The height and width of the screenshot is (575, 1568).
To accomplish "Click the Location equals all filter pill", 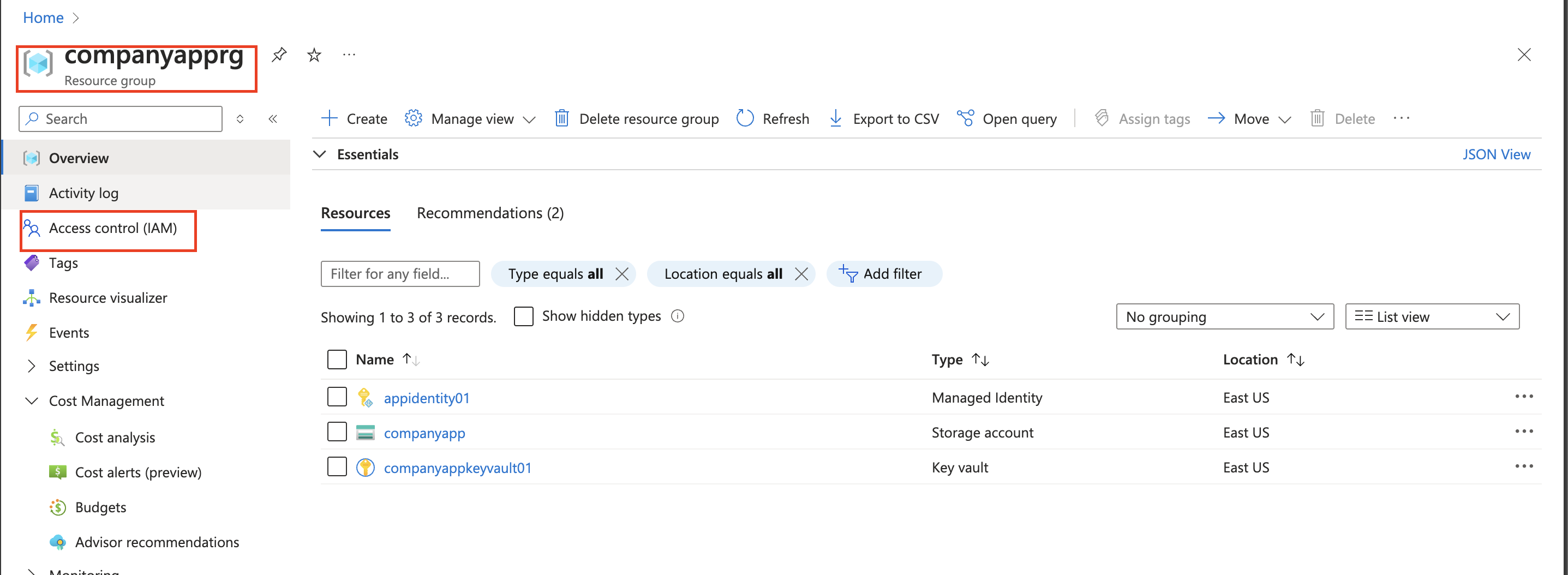I will [x=723, y=274].
